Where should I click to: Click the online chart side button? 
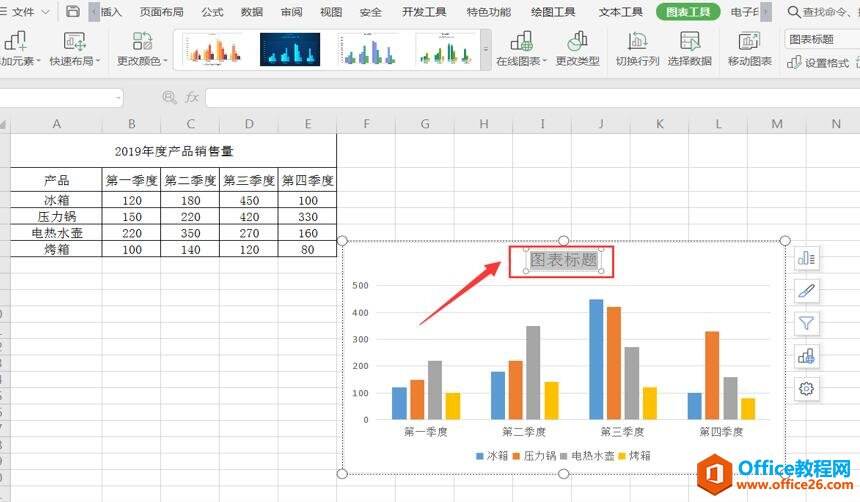(806, 356)
